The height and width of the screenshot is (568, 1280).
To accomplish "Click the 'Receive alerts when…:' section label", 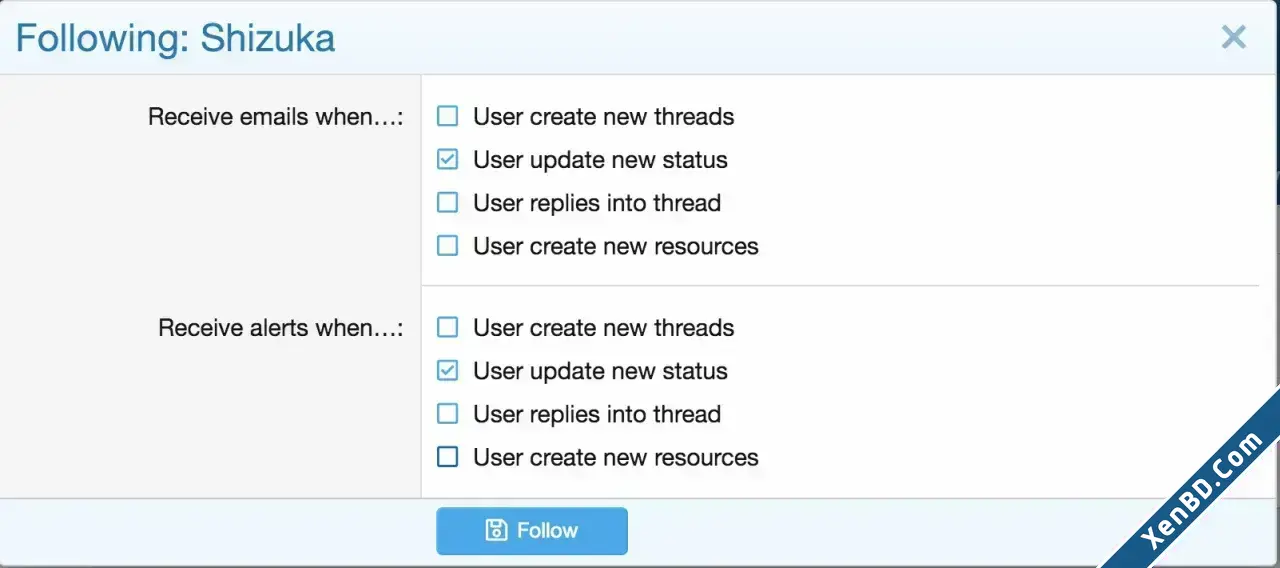I will pyautogui.click(x=281, y=328).
